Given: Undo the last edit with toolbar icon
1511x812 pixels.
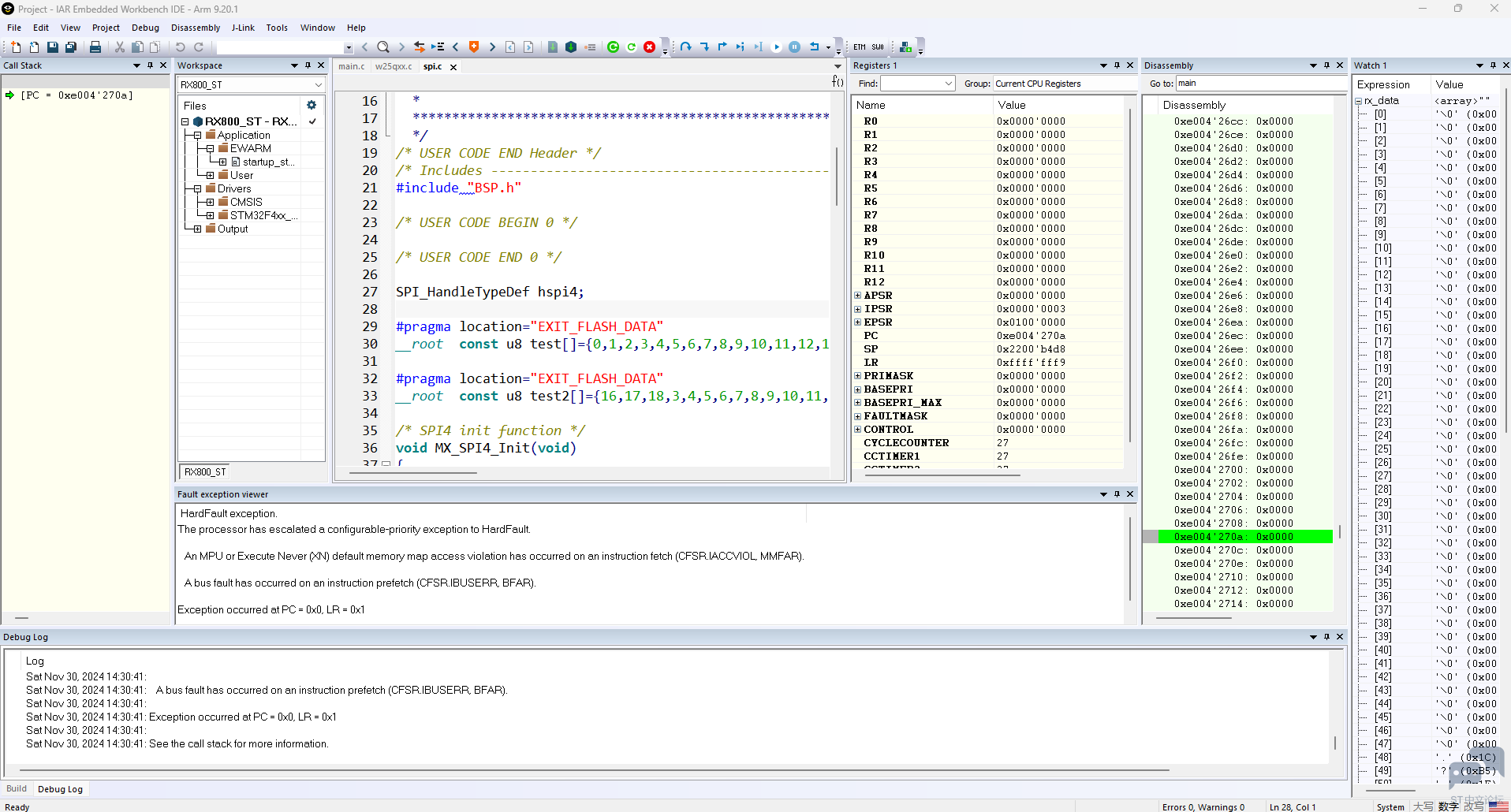Looking at the screenshot, I should (181, 47).
